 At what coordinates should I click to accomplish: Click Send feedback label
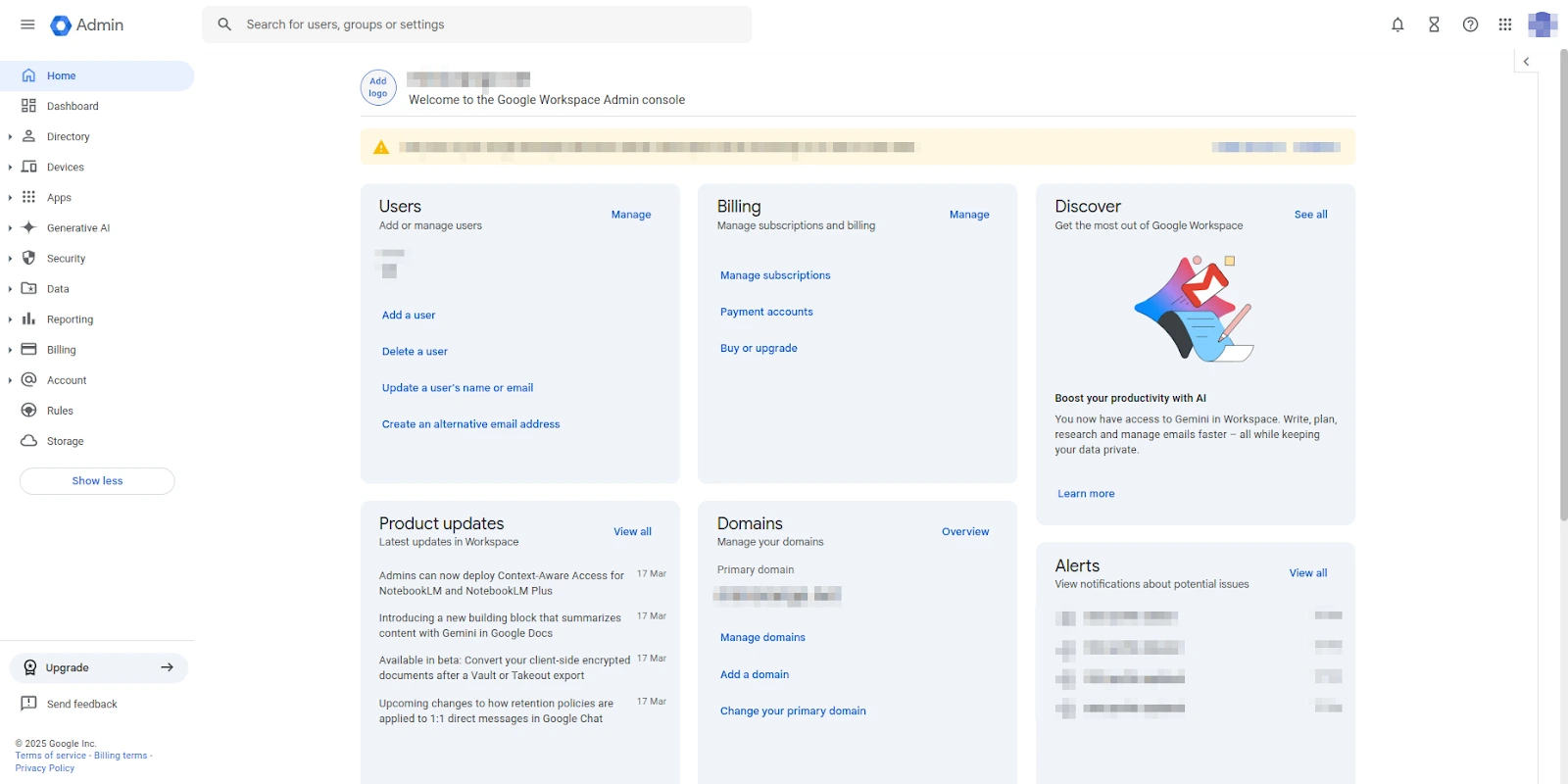(x=82, y=704)
